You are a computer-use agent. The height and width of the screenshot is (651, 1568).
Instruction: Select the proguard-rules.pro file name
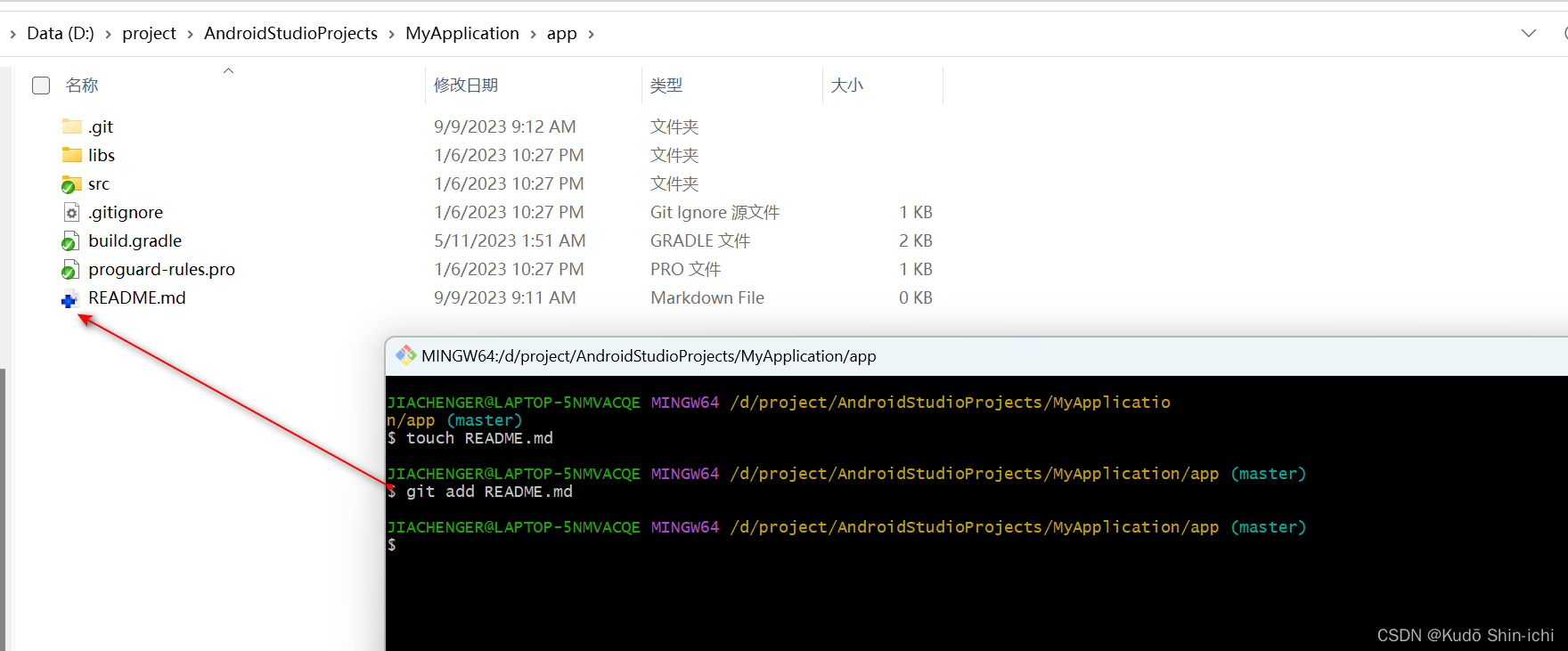(161, 269)
